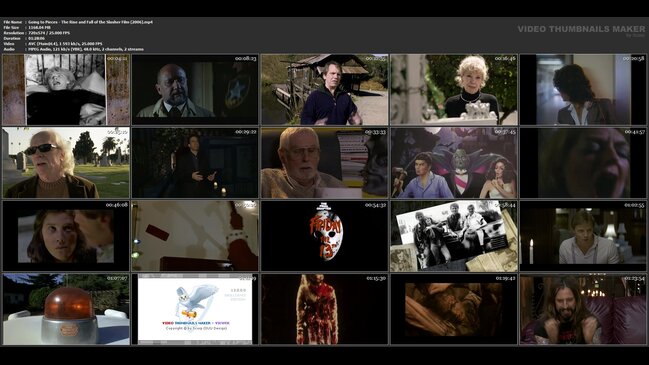Image resolution: width=649 pixels, height=365 pixels.
Task: Select thumbnail of woman and man face to face
Action: (x=66, y=236)
